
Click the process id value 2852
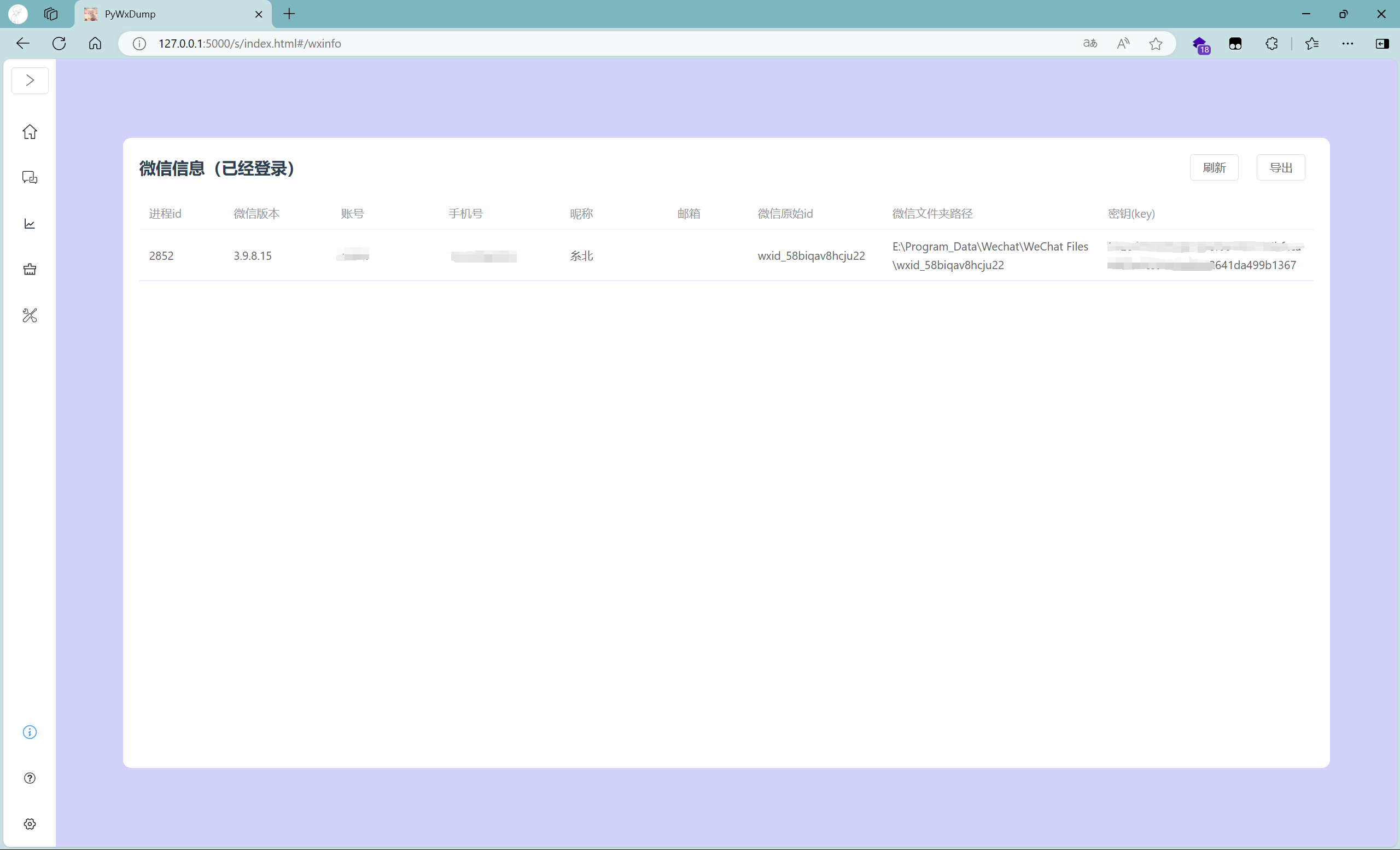161,255
